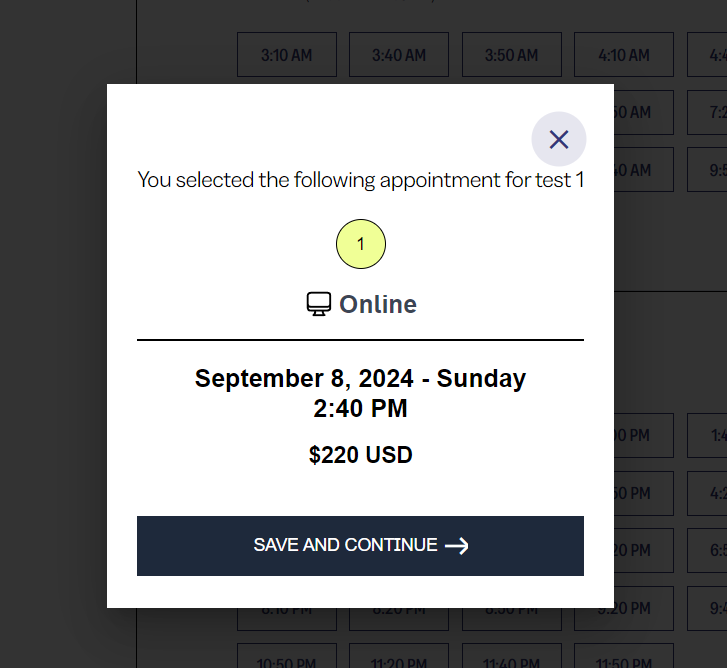Close the appointment confirmation dialog

[x=558, y=139]
